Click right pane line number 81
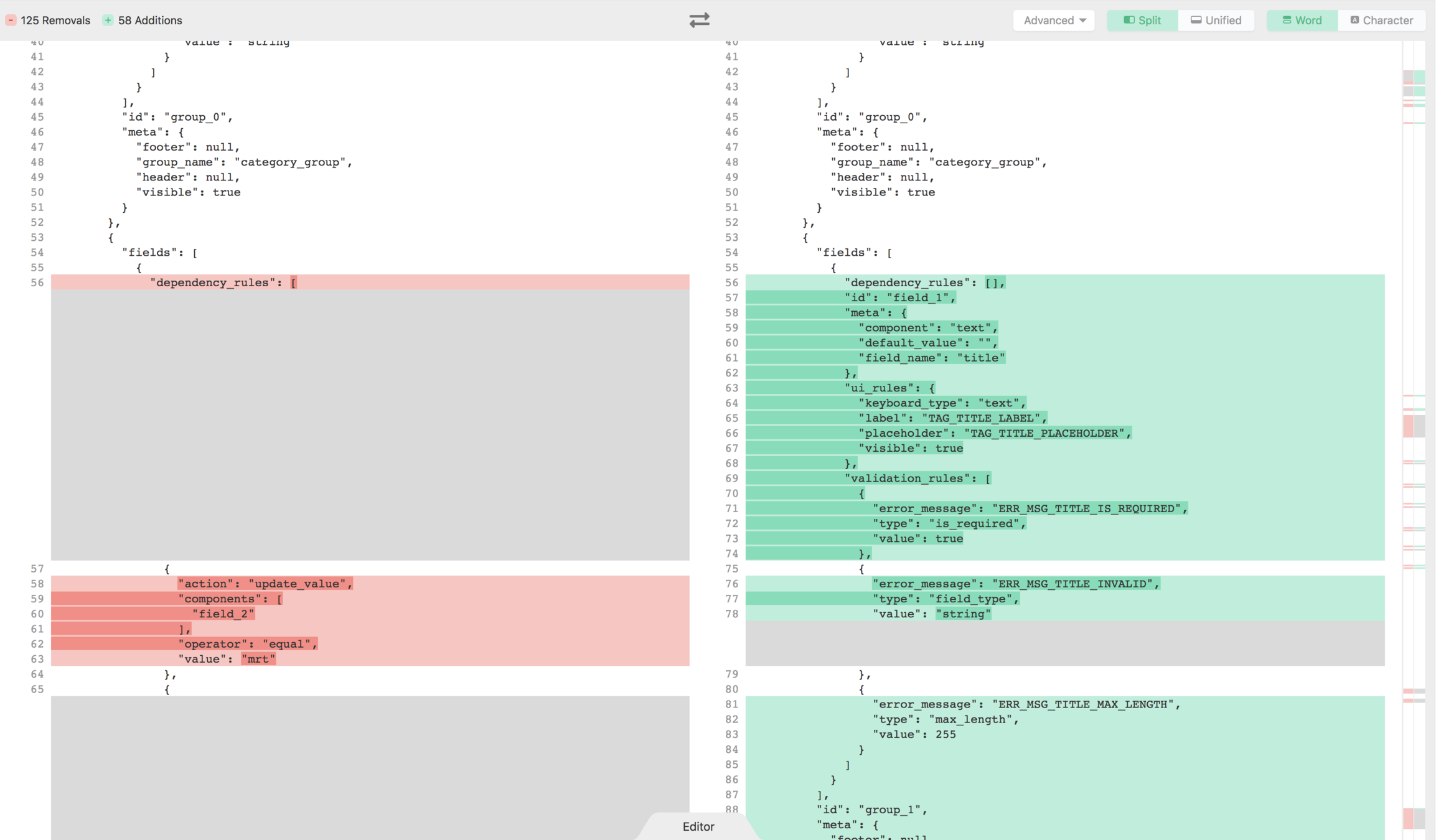 pos(731,704)
